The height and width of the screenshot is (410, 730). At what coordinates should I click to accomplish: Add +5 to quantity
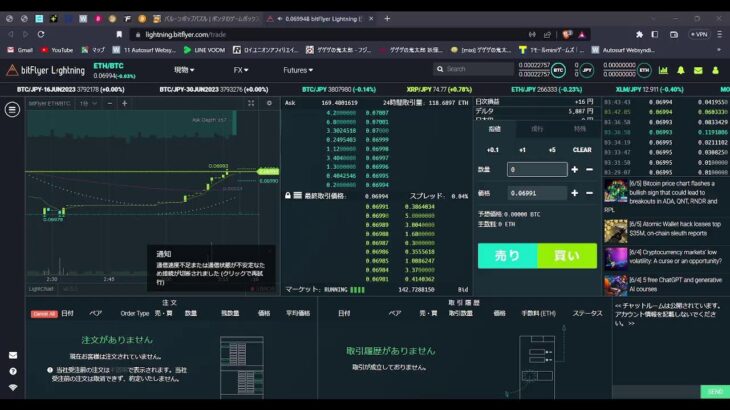click(552, 150)
